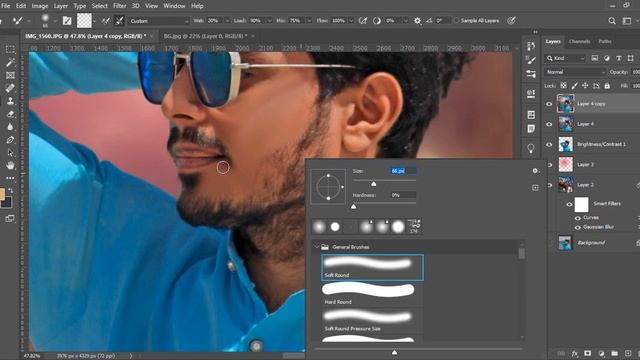Create new brush preset plus icon
The image size is (640, 360).
point(535,188)
